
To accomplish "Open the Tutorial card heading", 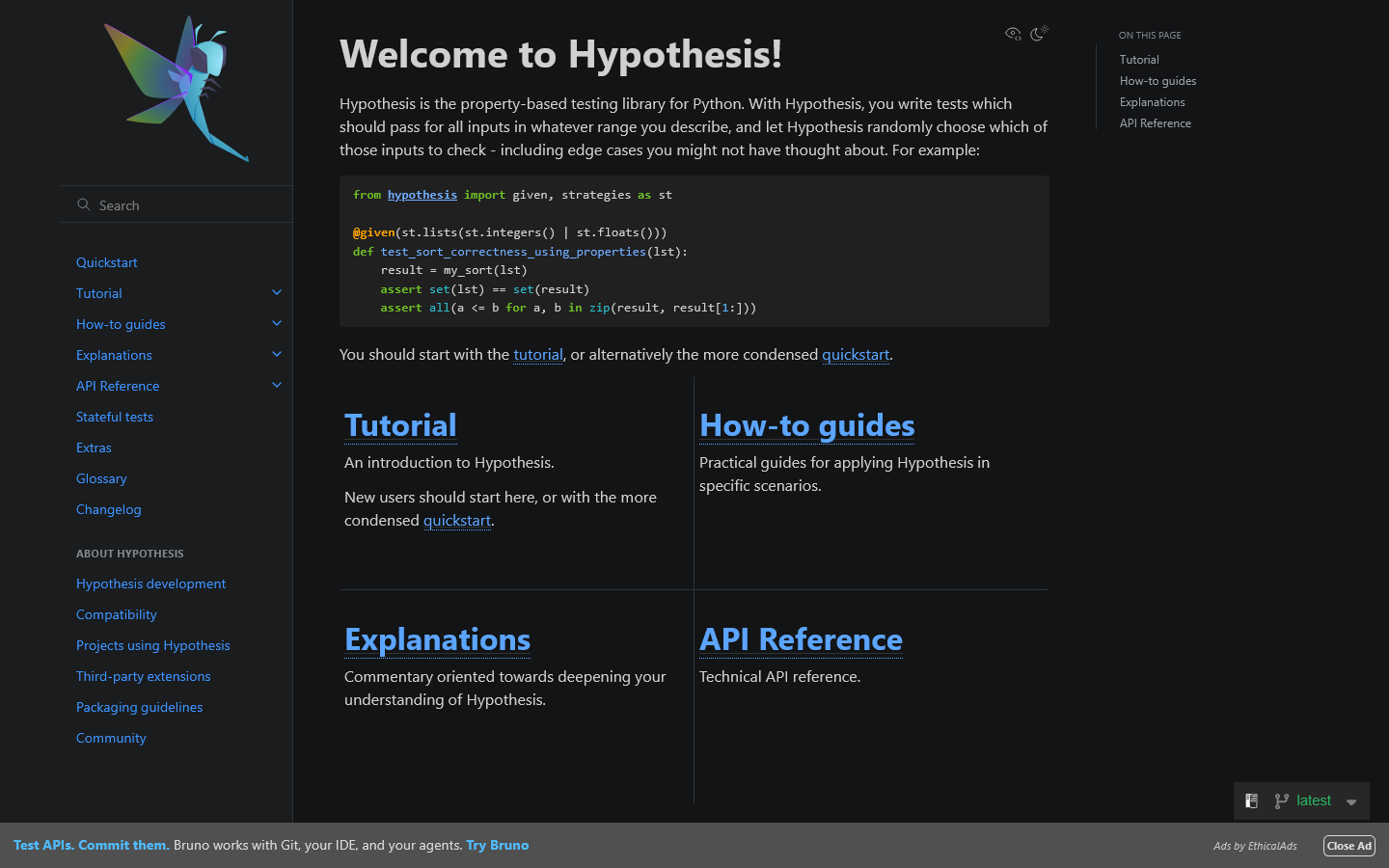I will tap(400, 425).
